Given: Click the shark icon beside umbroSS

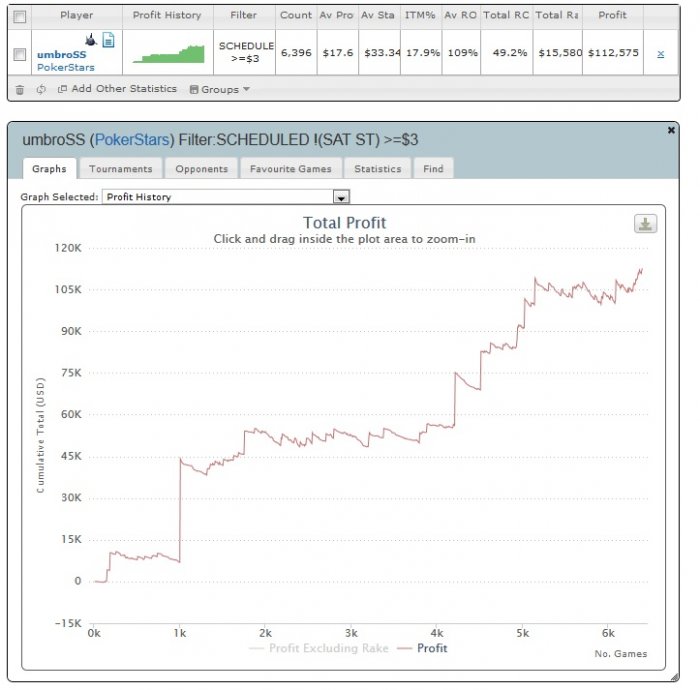Looking at the screenshot, I should [x=91, y=40].
